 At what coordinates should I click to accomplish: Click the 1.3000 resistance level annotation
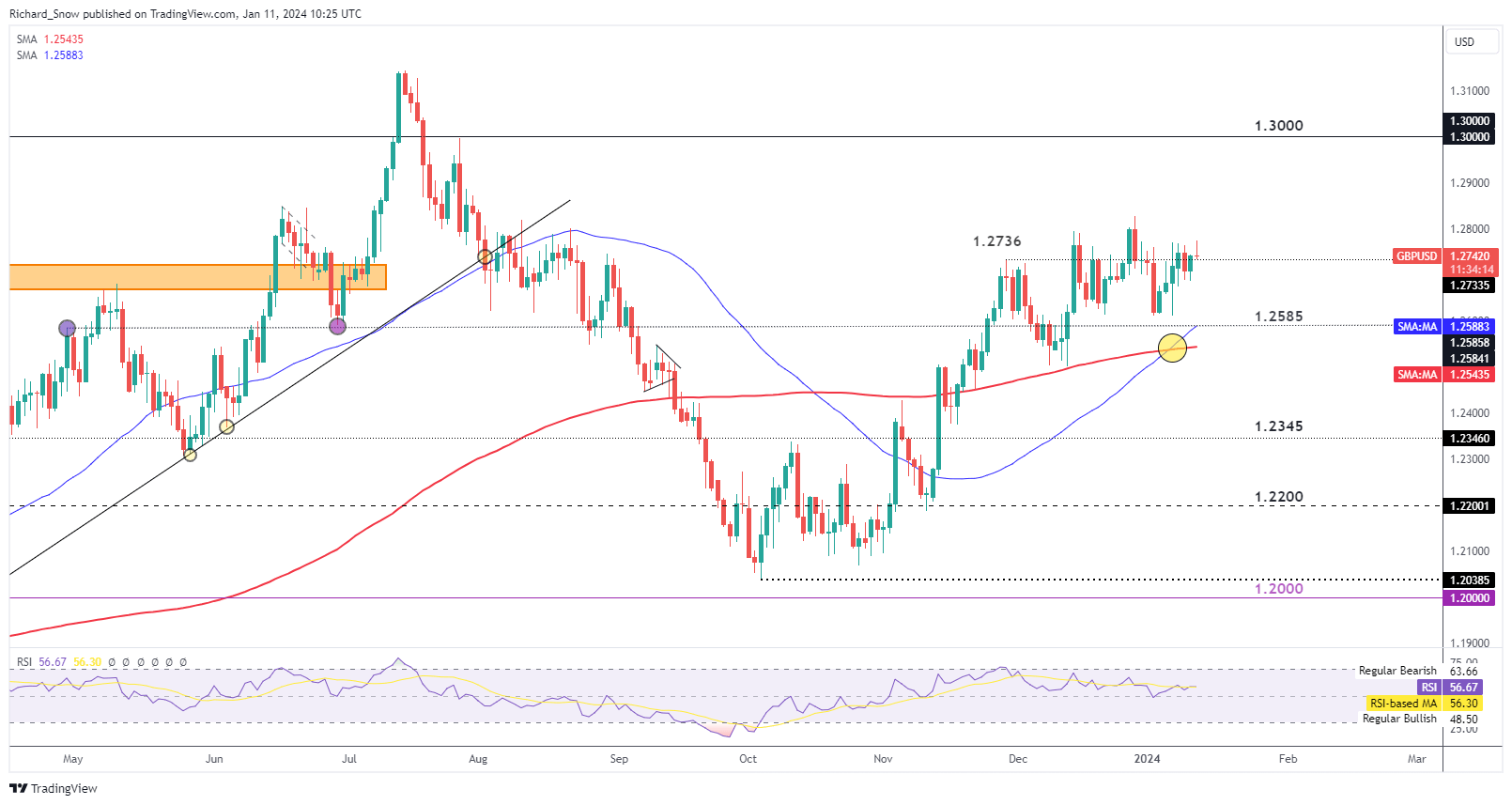pyautogui.click(x=1278, y=126)
